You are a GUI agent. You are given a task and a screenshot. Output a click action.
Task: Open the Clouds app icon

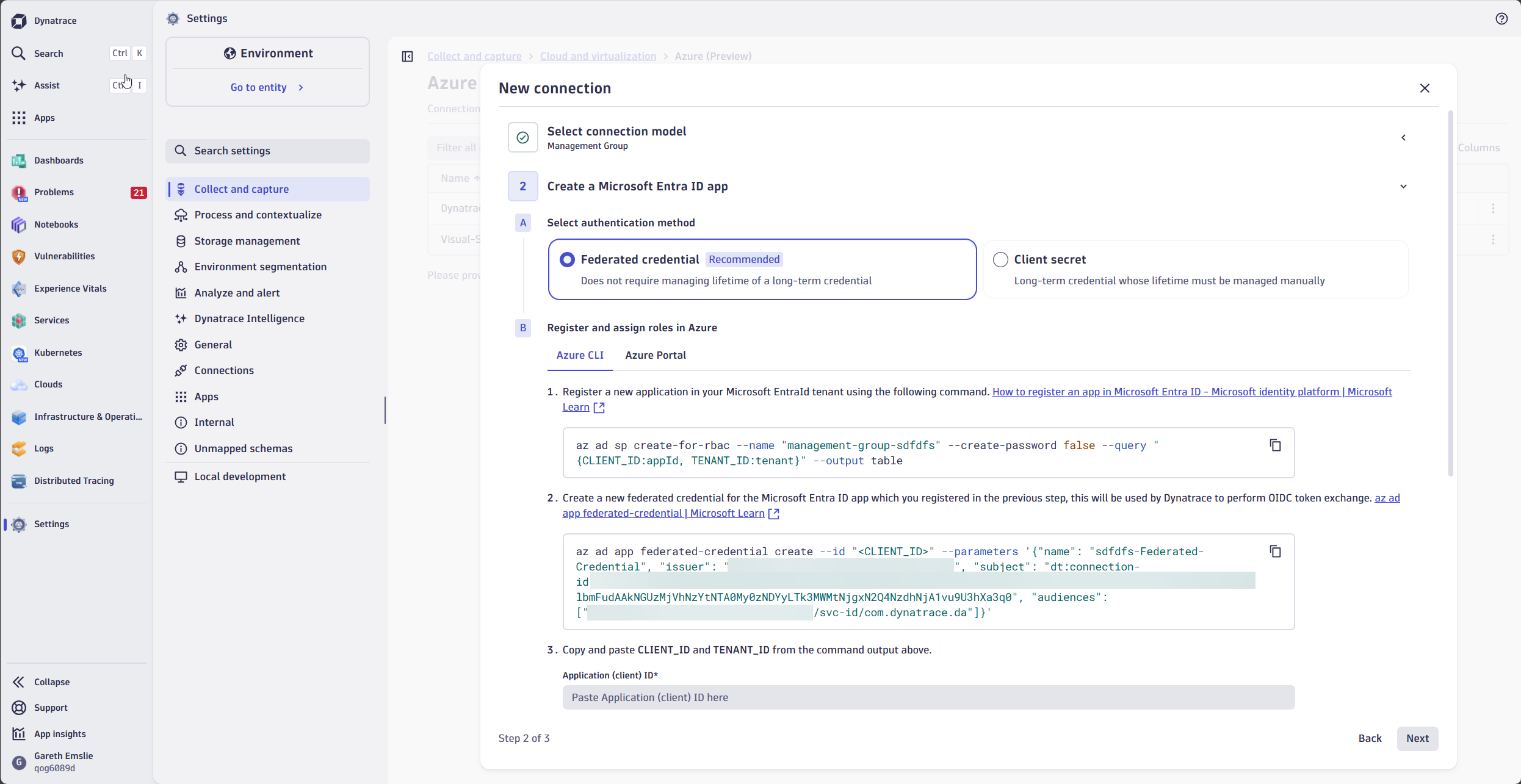[x=19, y=384]
